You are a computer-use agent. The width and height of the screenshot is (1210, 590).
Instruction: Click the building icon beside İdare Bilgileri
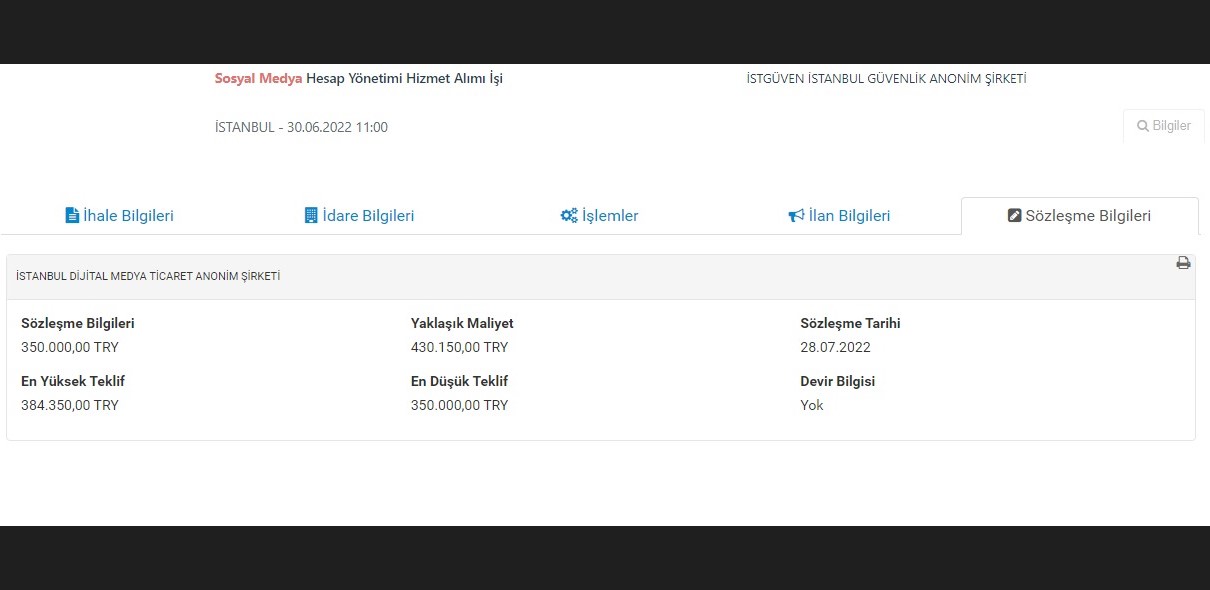311,216
